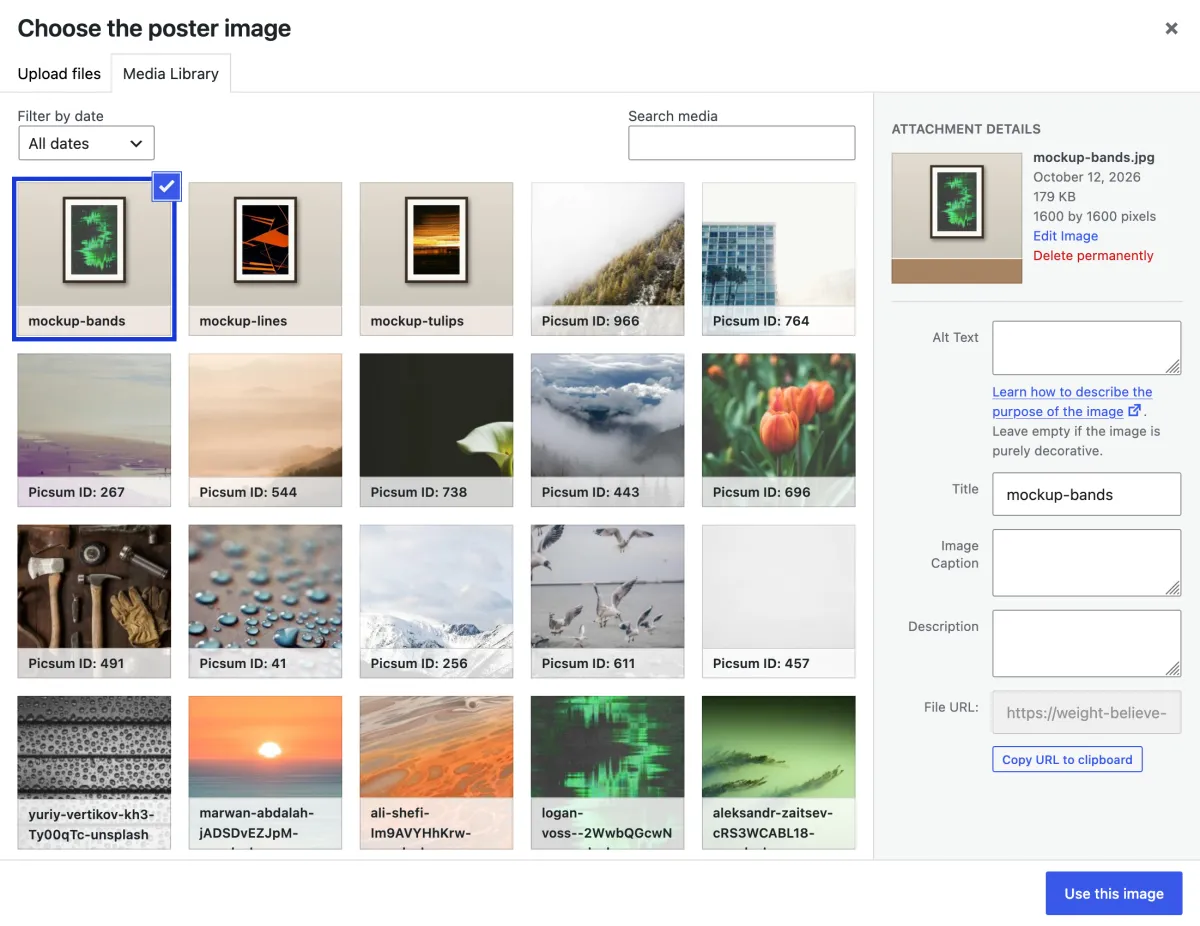Choose the ali-shefi image thumbnail
Image resolution: width=1200 pixels, height=926 pixels.
click(436, 772)
